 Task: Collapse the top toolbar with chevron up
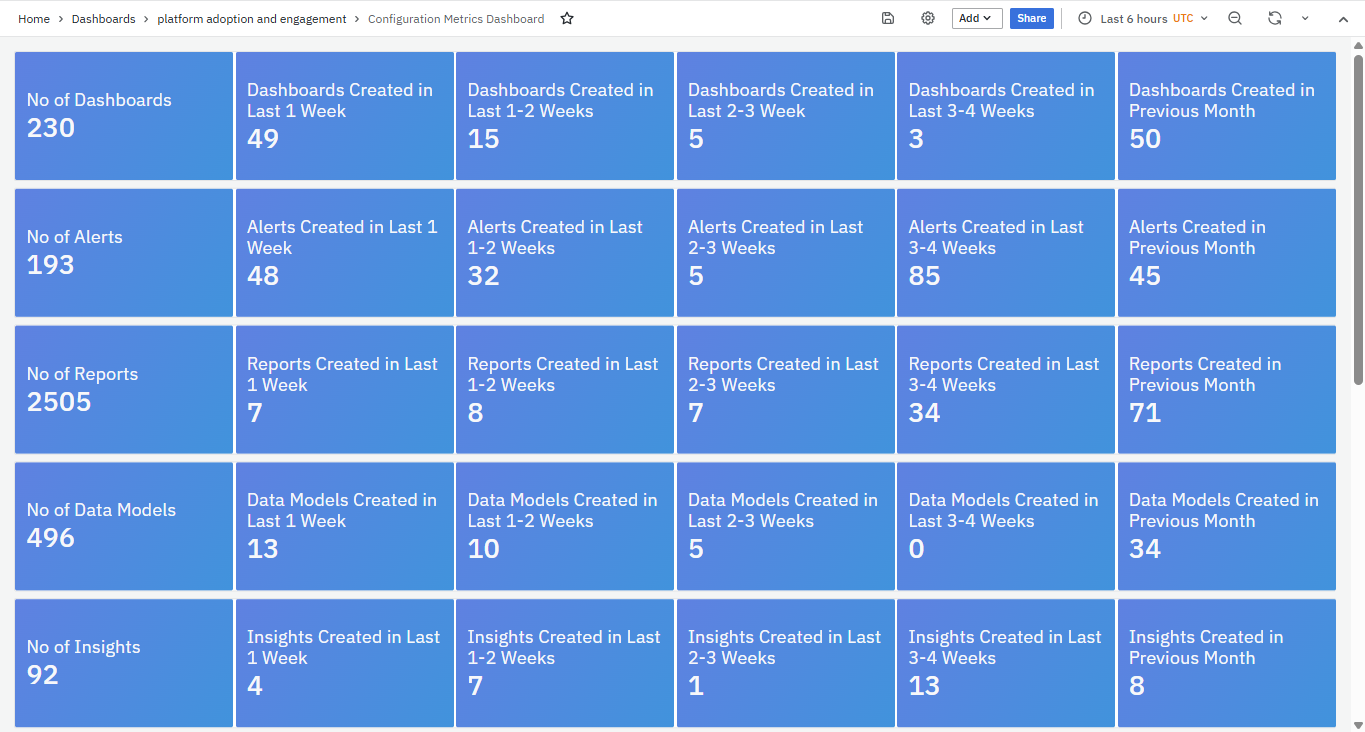point(1343,19)
